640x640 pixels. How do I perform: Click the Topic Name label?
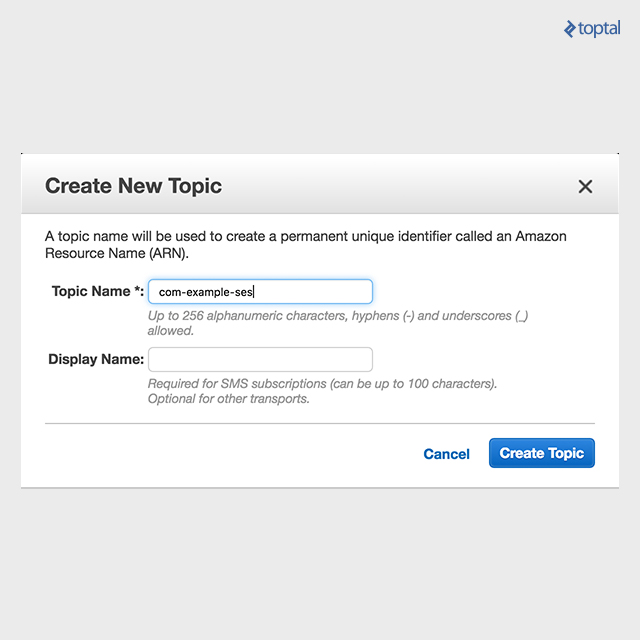pyautogui.click(x=91, y=292)
